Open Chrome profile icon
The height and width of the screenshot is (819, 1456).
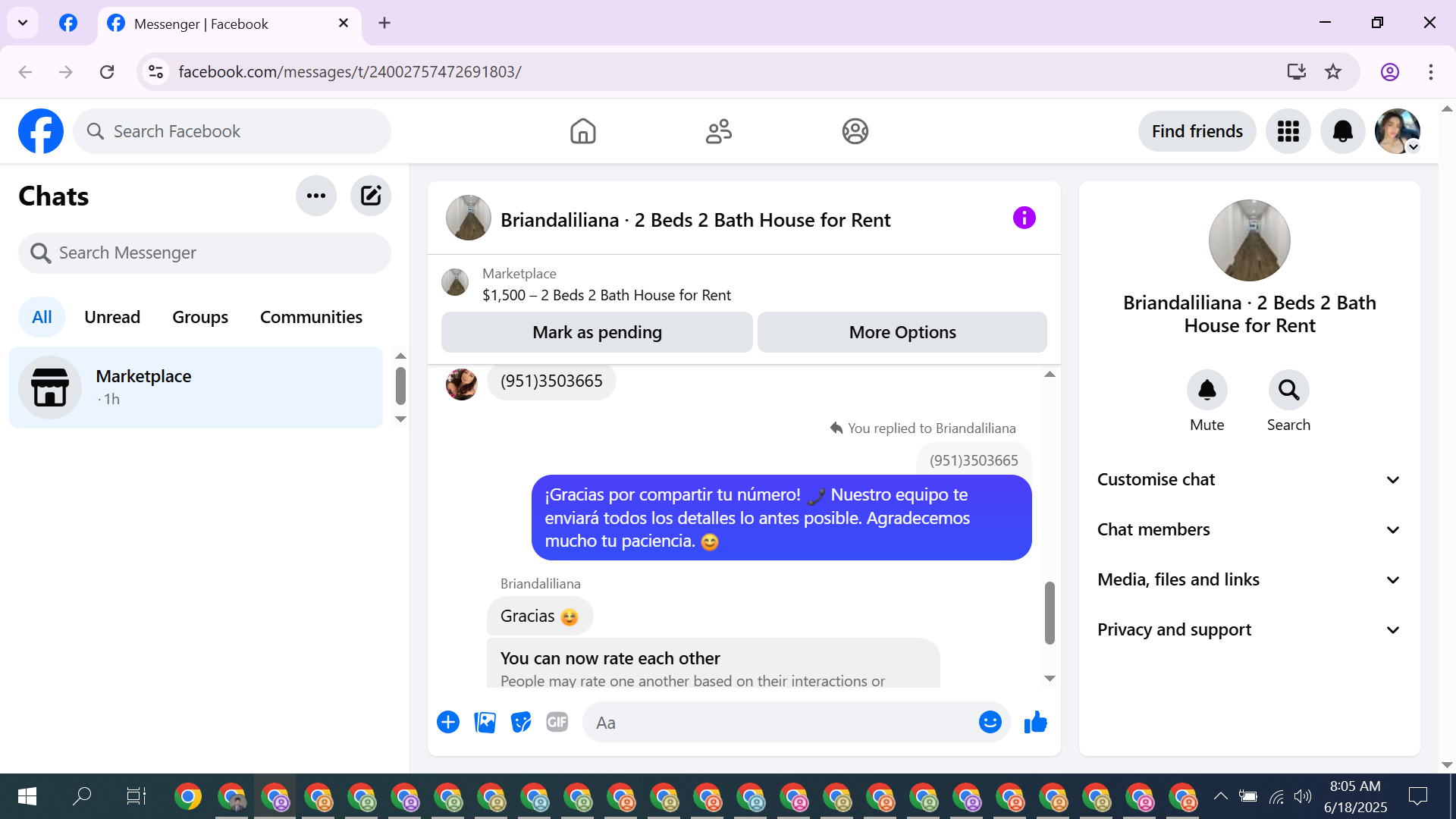pyautogui.click(x=1390, y=71)
